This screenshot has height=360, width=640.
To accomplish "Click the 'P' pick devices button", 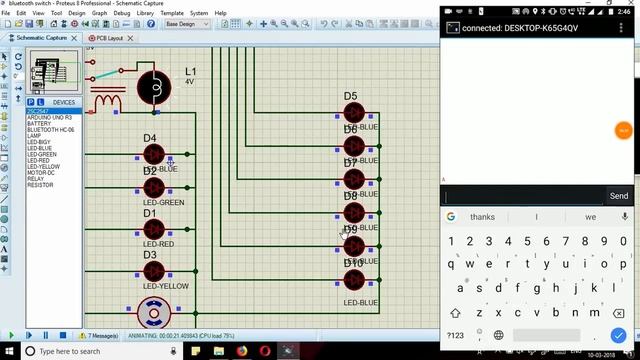I will pyautogui.click(x=31, y=102).
